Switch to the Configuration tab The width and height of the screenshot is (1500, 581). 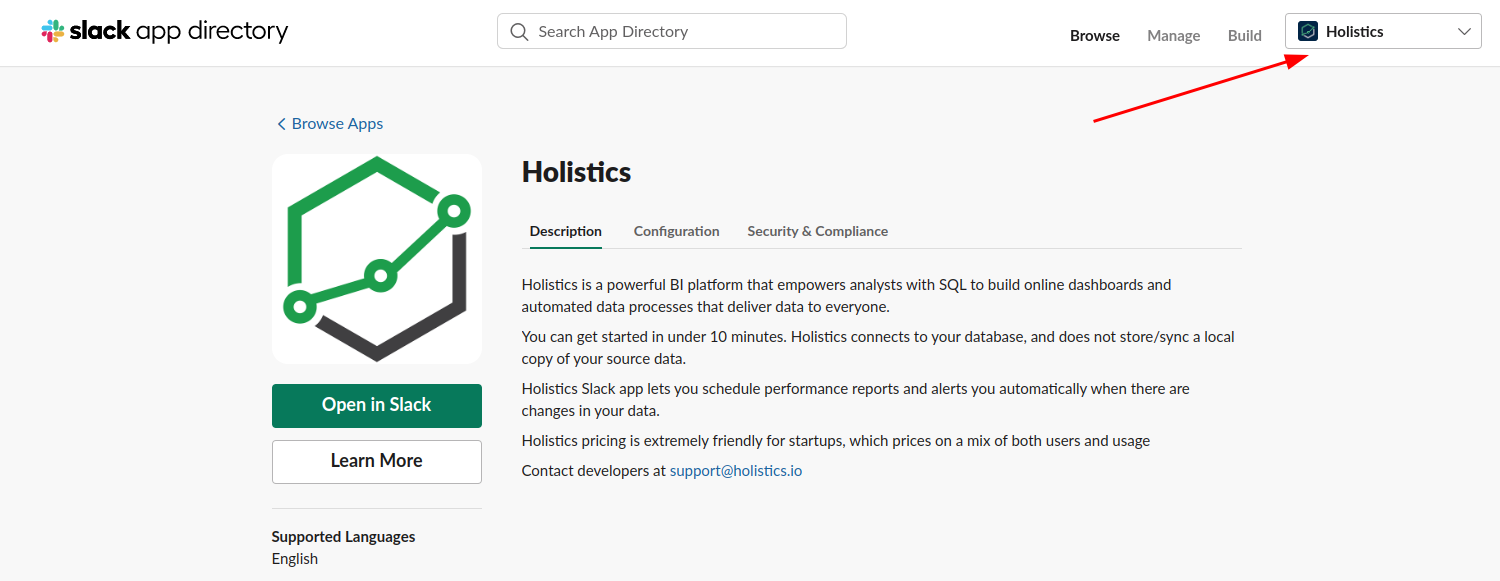(677, 231)
